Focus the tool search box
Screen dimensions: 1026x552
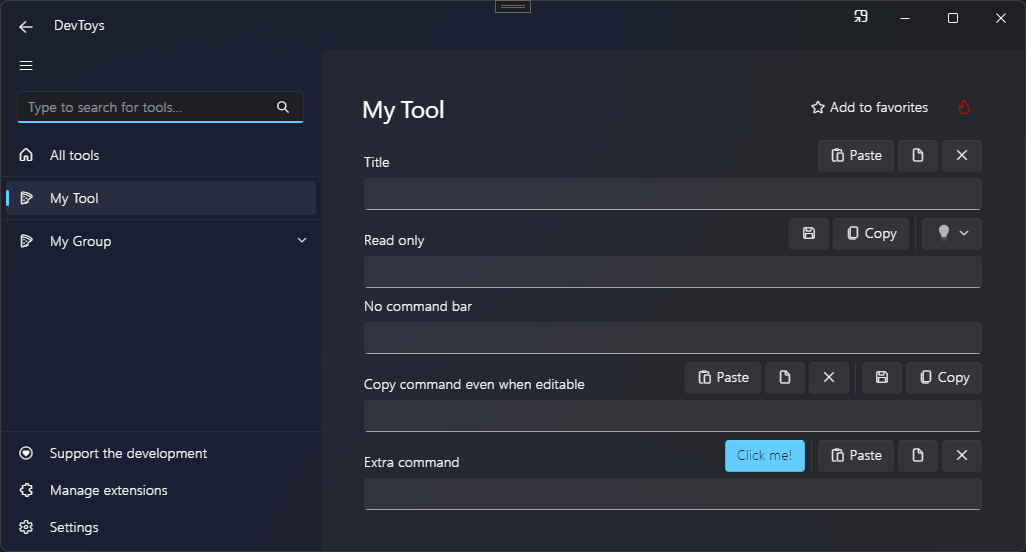(160, 107)
